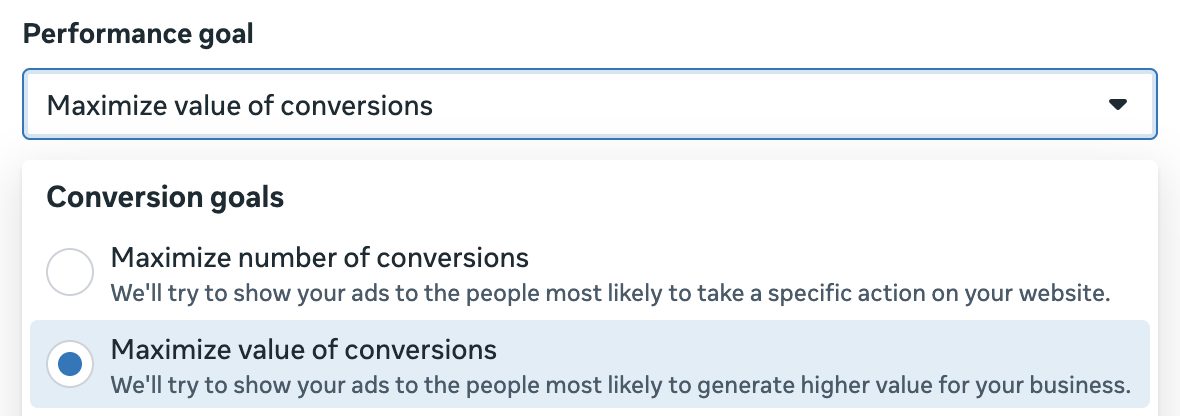
Task: Click the filled blue radio circle
Action: (70, 364)
